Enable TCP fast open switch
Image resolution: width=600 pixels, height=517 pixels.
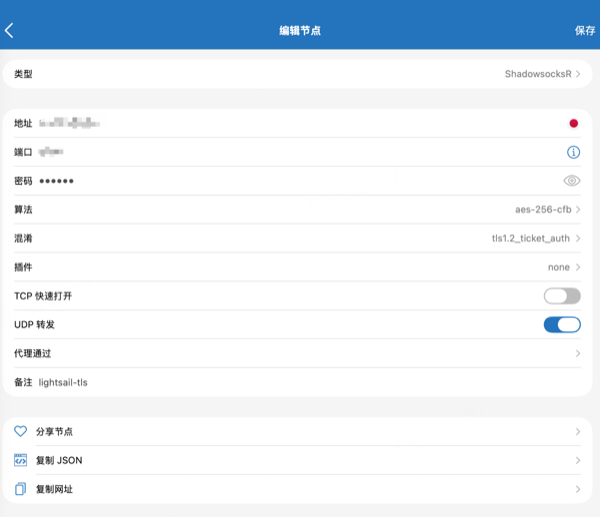[562, 296]
